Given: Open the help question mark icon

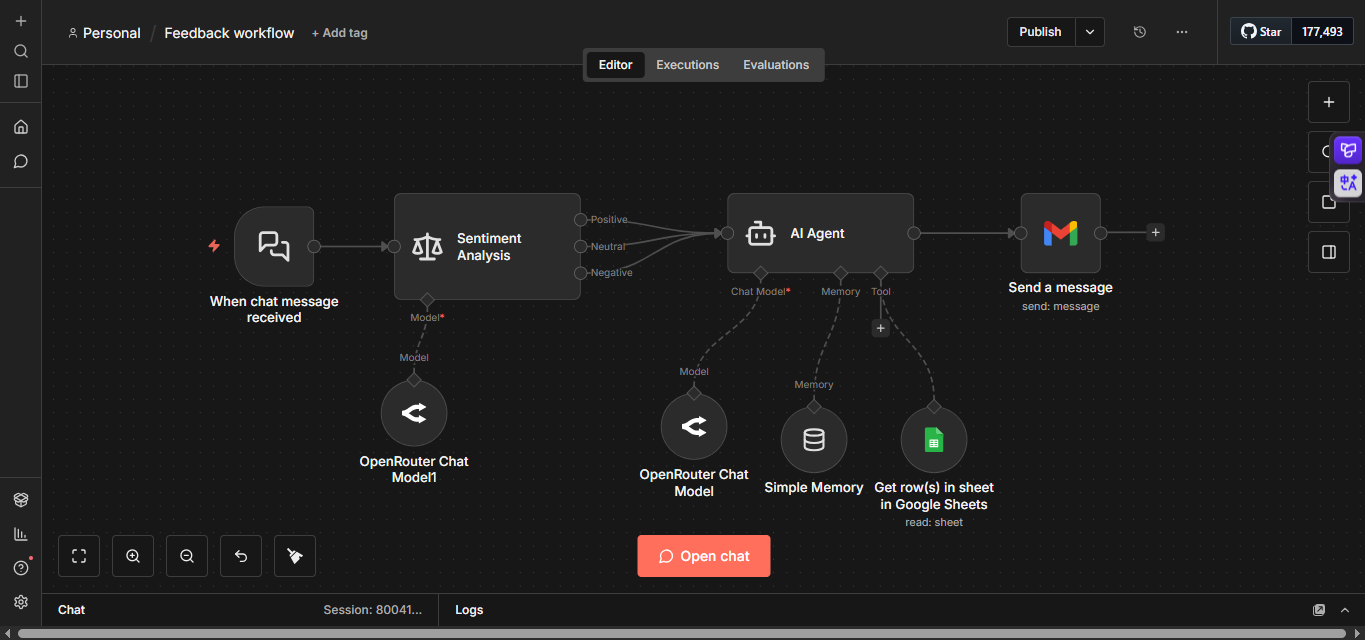Looking at the screenshot, I should click(21, 568).
